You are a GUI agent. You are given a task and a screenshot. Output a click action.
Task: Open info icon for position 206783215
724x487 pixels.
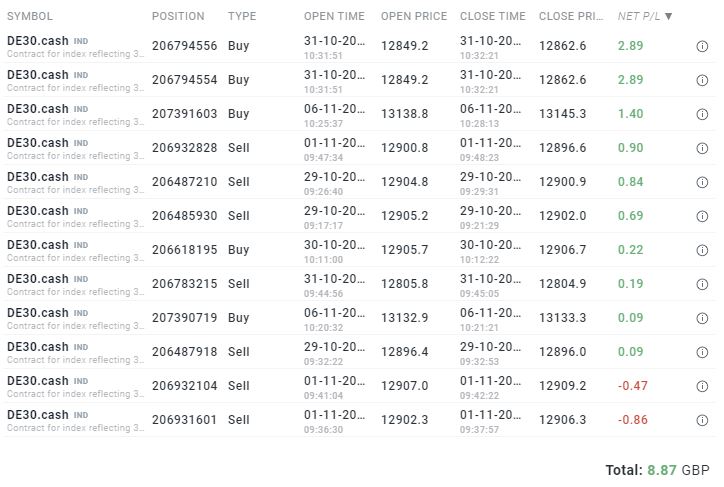tap(702, 284)
